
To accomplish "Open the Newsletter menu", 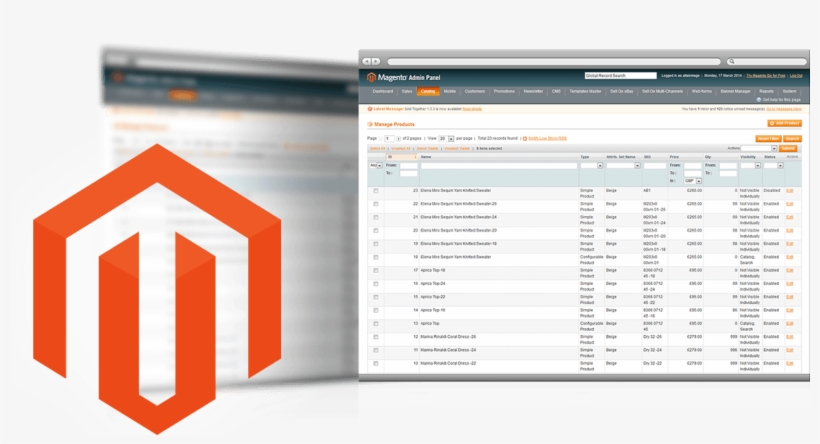I will tap(533, 92).
